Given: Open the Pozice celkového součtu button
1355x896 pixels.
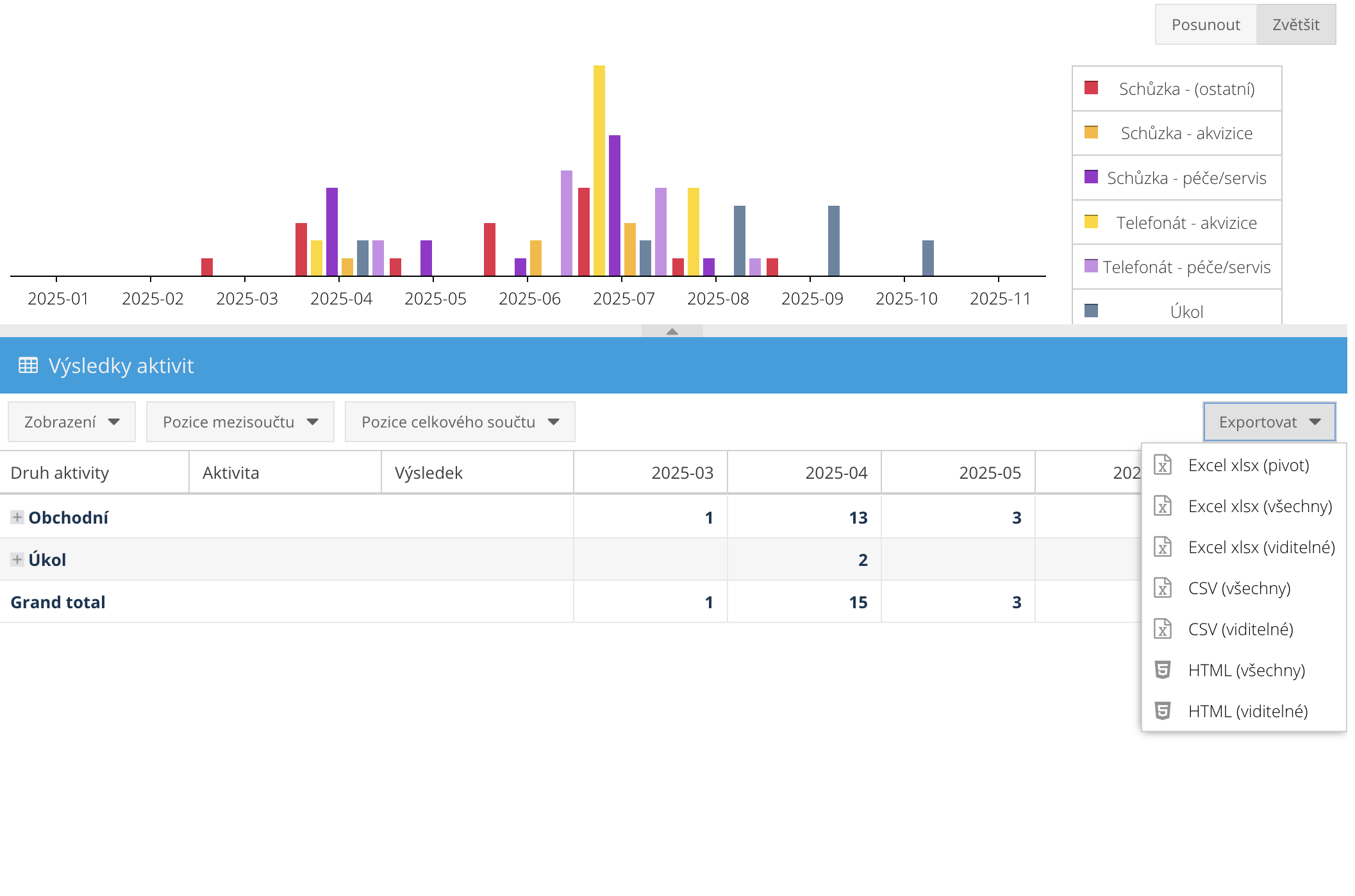Looking at the screenshot, I should (460, 422).
